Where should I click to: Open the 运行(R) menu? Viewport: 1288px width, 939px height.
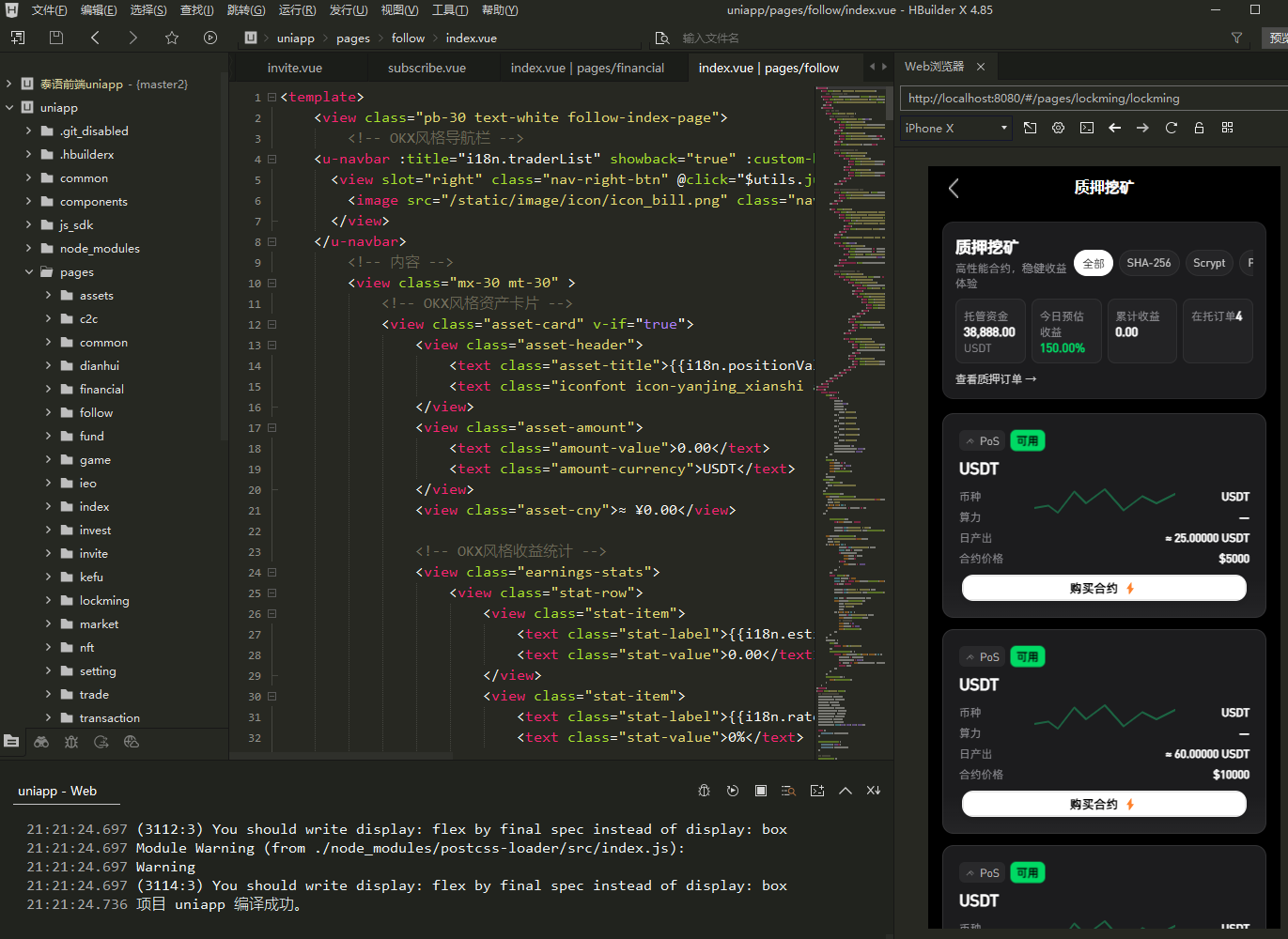pyautogui.click(x=297, y=10)
